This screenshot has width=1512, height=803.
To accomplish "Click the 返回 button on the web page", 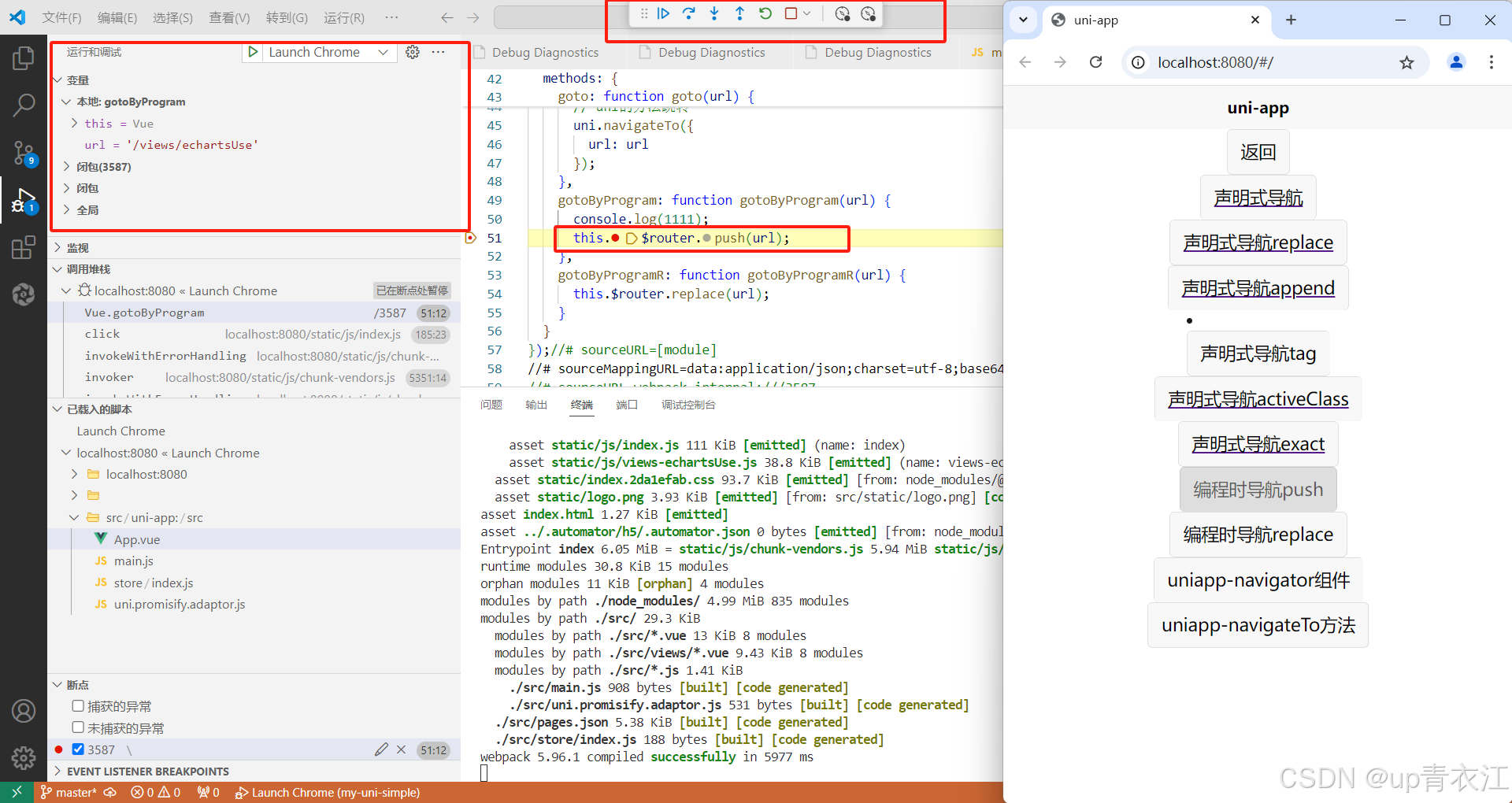I will [x=1258, y=152].
